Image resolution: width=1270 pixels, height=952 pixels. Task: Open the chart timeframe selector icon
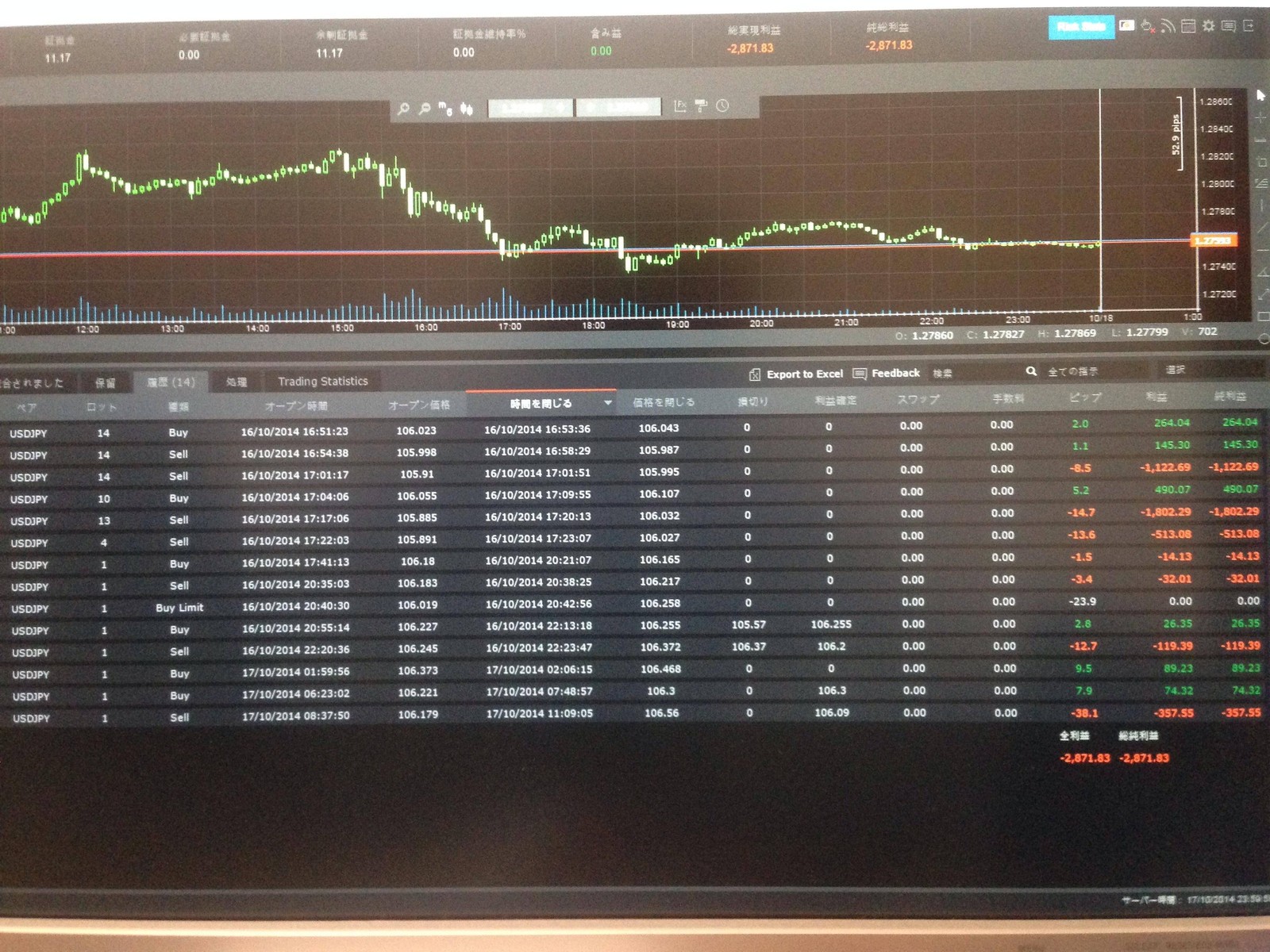point(445,109)
